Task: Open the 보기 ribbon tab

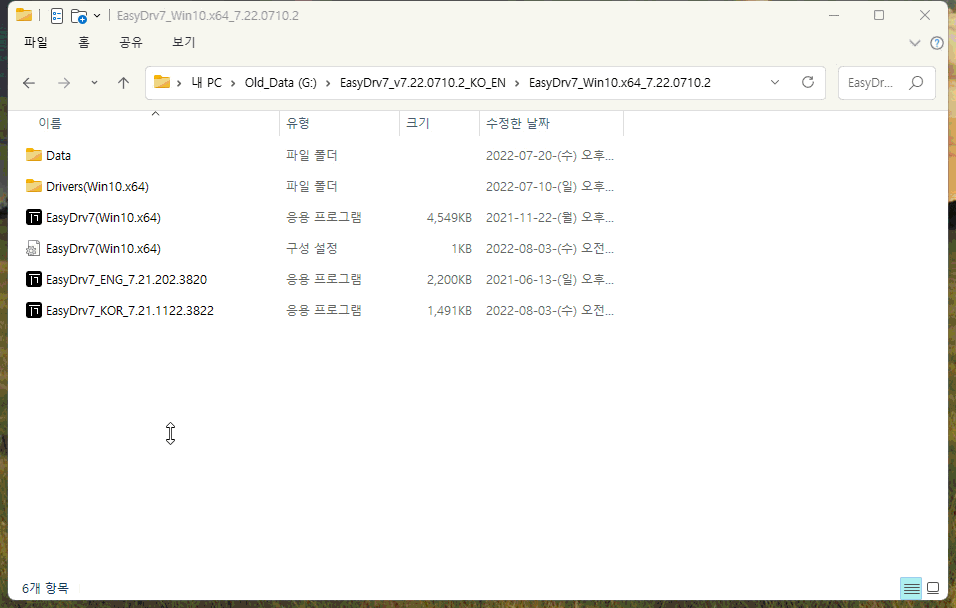Action: tap(184, 42)
